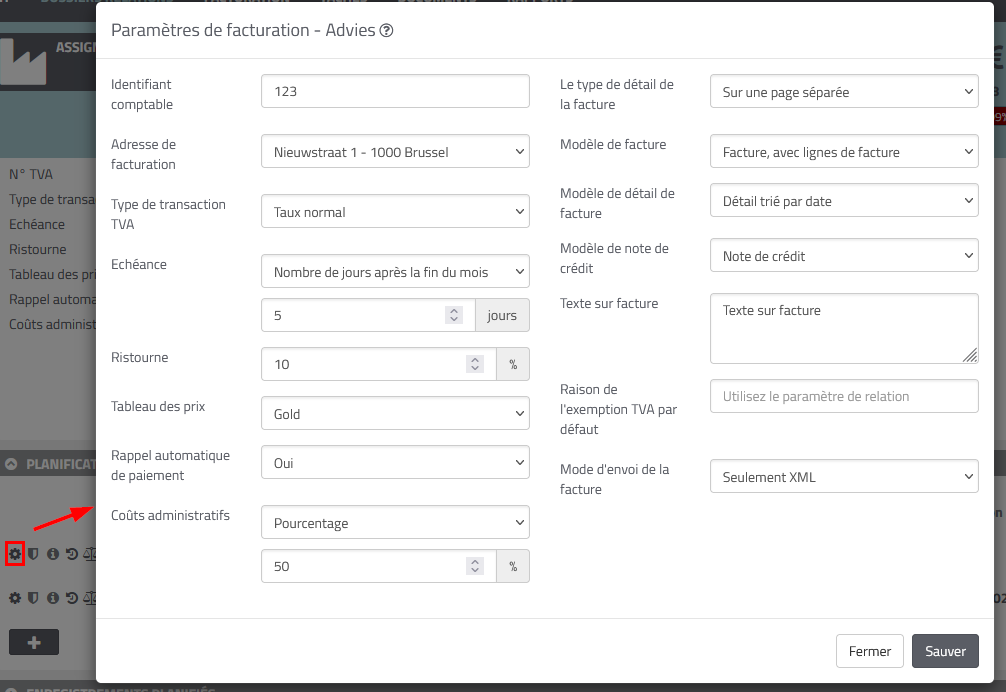The width and height of the screenshot is (1006, 692).
Task: Open the type de détail de facture dropdown
Action: point(844,91)
